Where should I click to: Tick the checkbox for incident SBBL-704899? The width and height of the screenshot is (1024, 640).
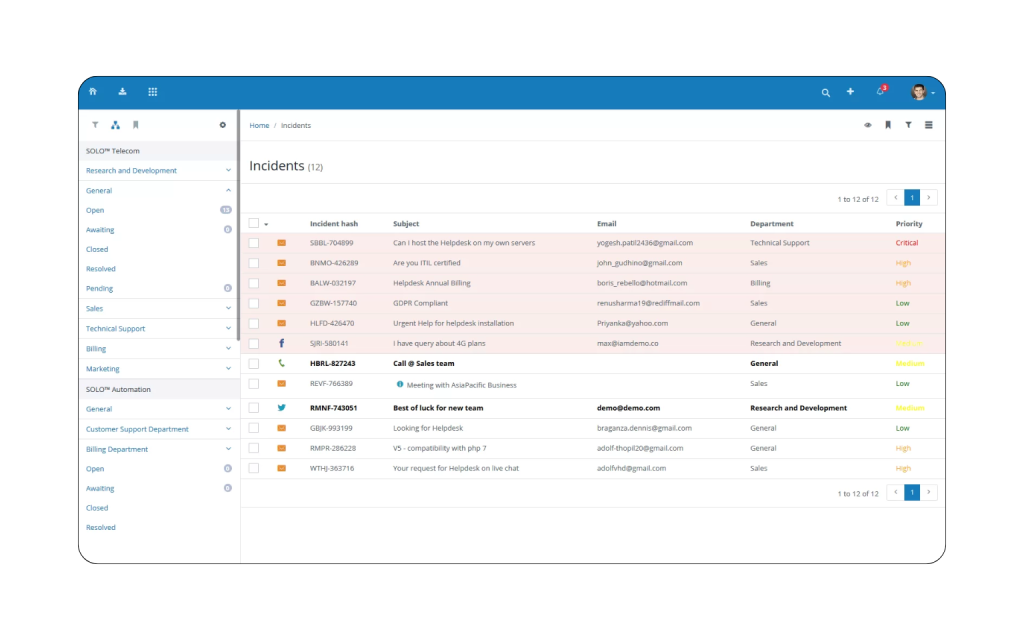click(253, 242)
